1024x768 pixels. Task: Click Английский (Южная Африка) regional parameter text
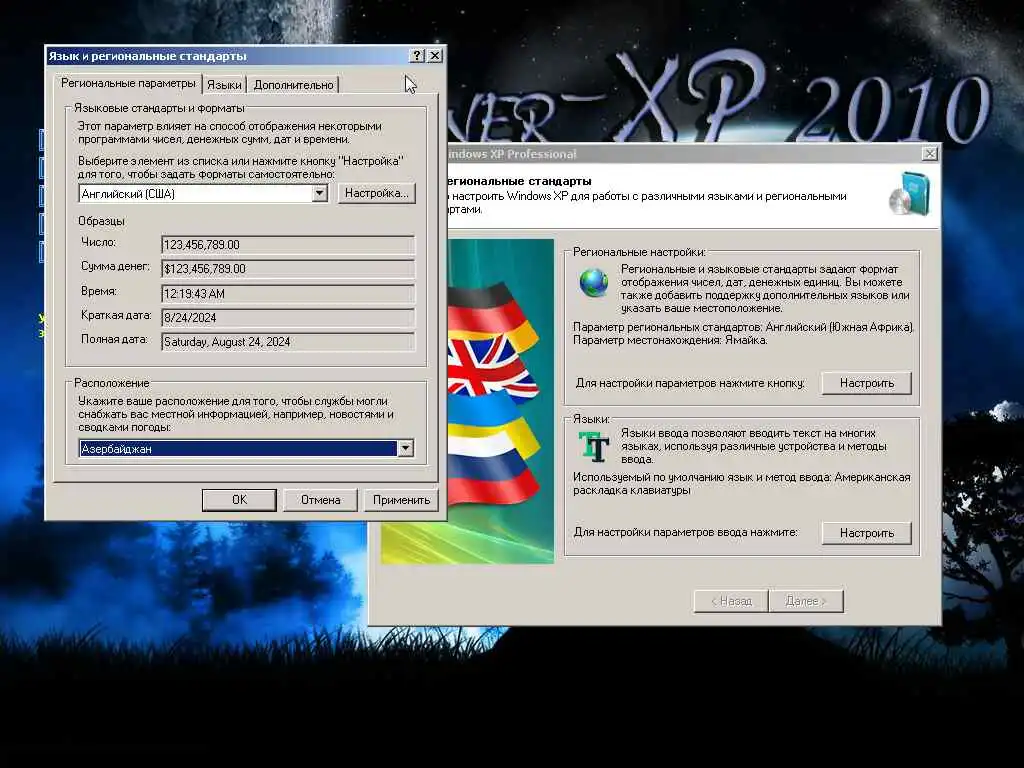click(839, 327)
